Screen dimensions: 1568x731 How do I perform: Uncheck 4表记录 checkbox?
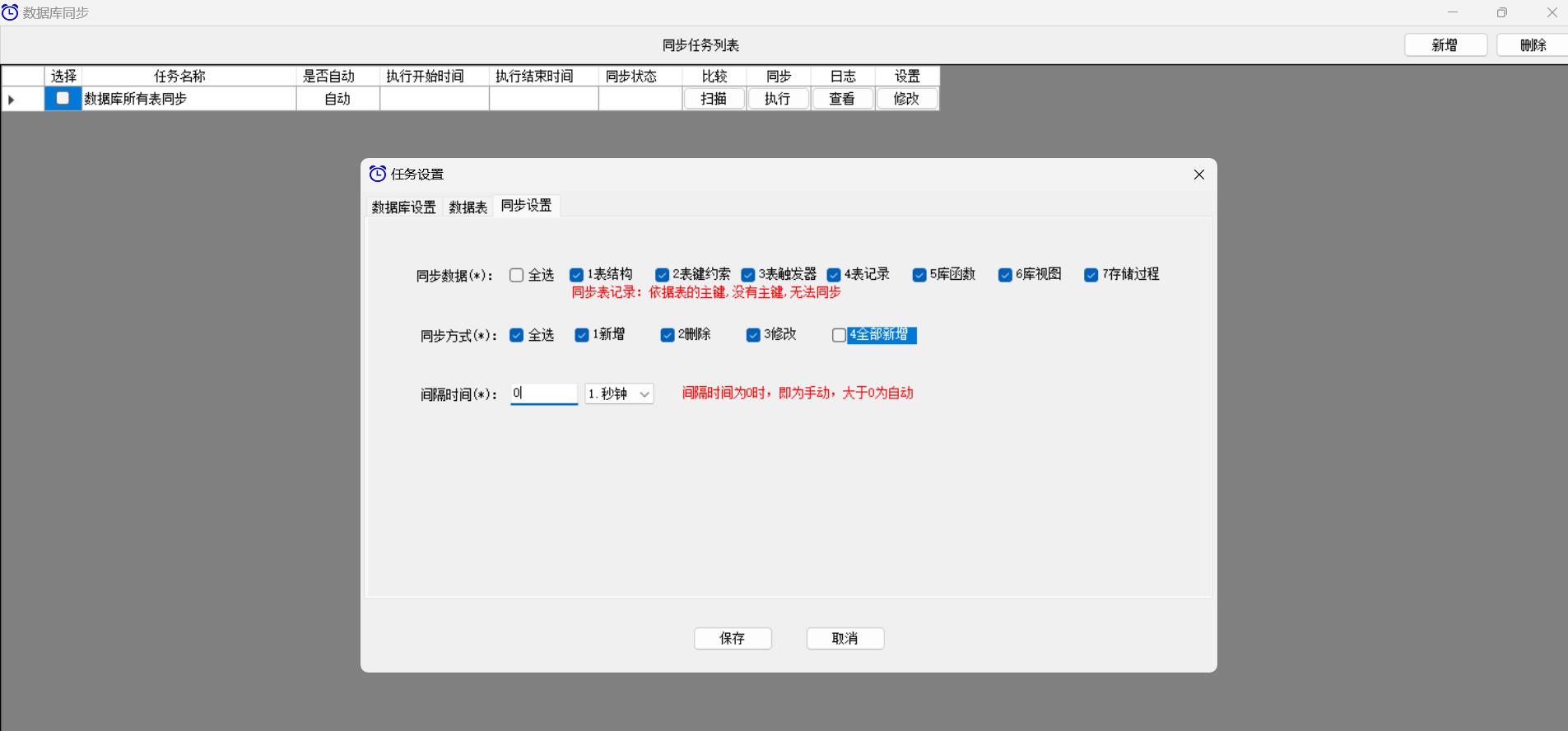coord(834,275)
